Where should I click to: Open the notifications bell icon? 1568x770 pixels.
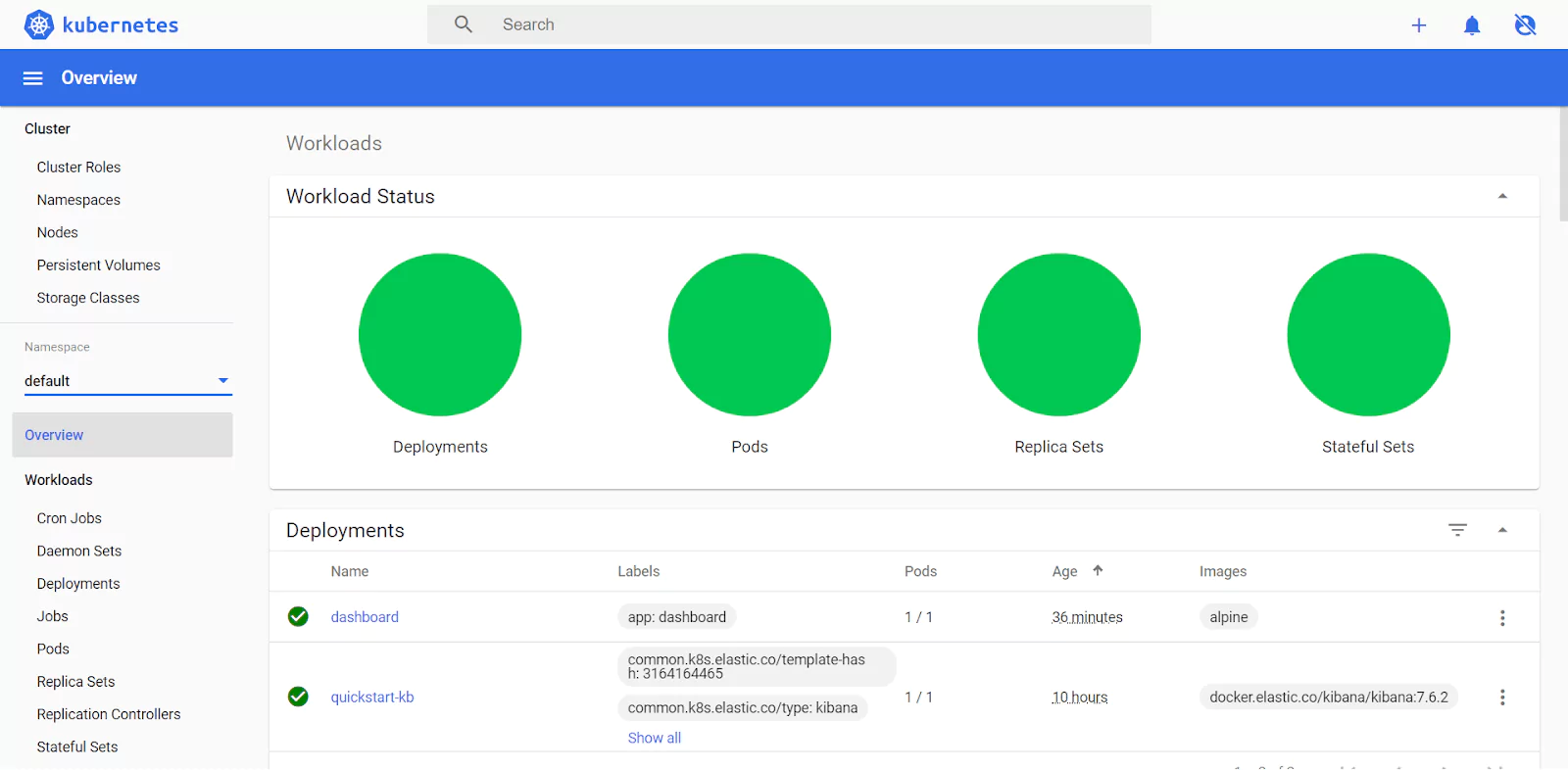click(1471, 25)
